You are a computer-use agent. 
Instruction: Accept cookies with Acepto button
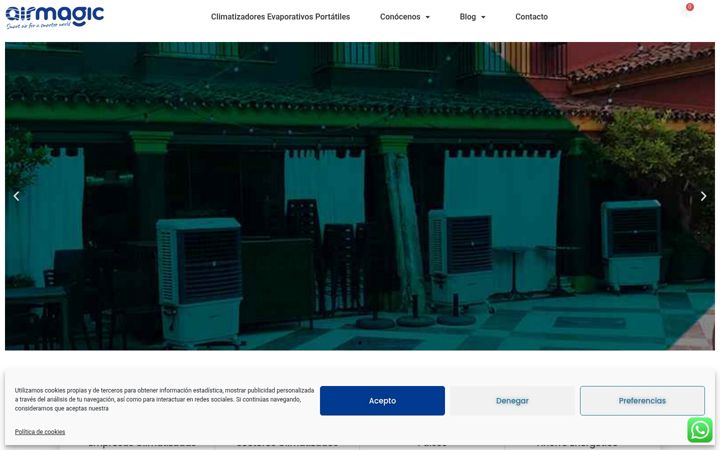point(382,400)
